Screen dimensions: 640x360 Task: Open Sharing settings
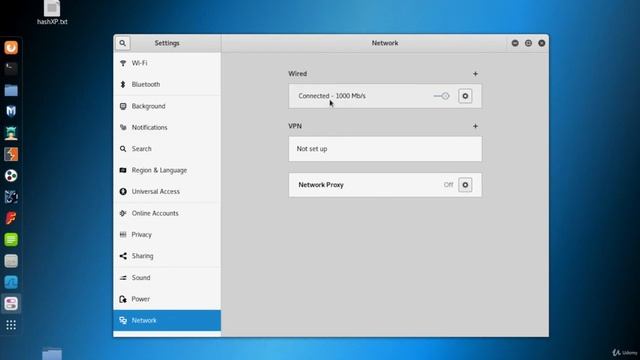167,256
